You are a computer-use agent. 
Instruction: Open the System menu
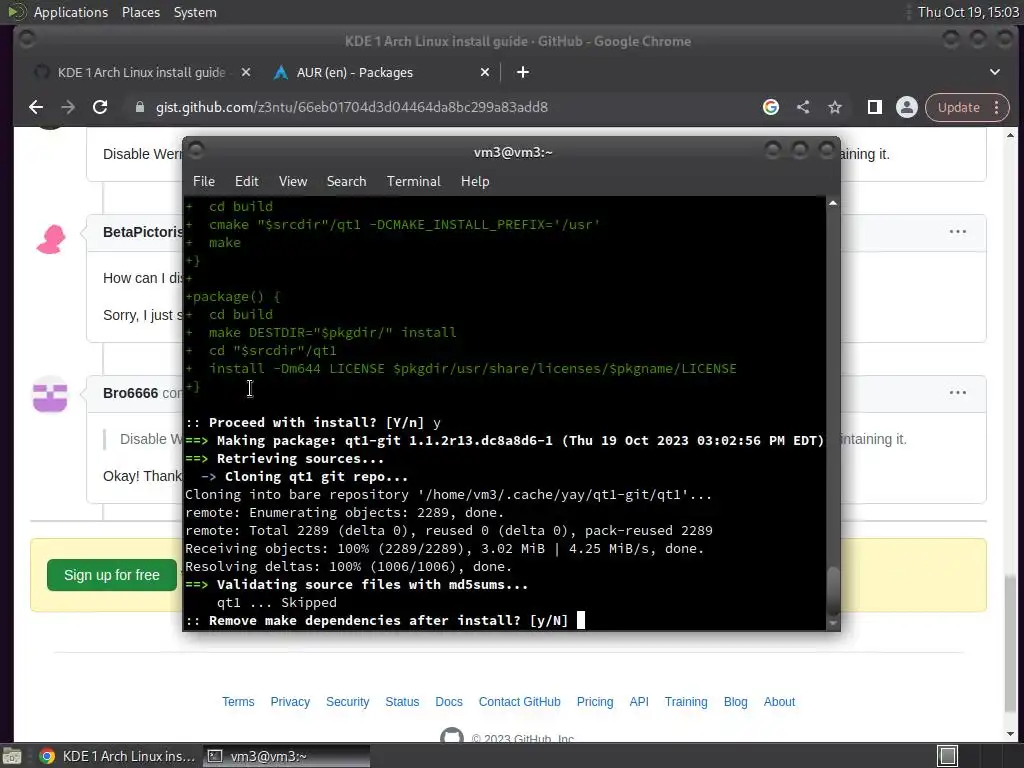(195, 12)
